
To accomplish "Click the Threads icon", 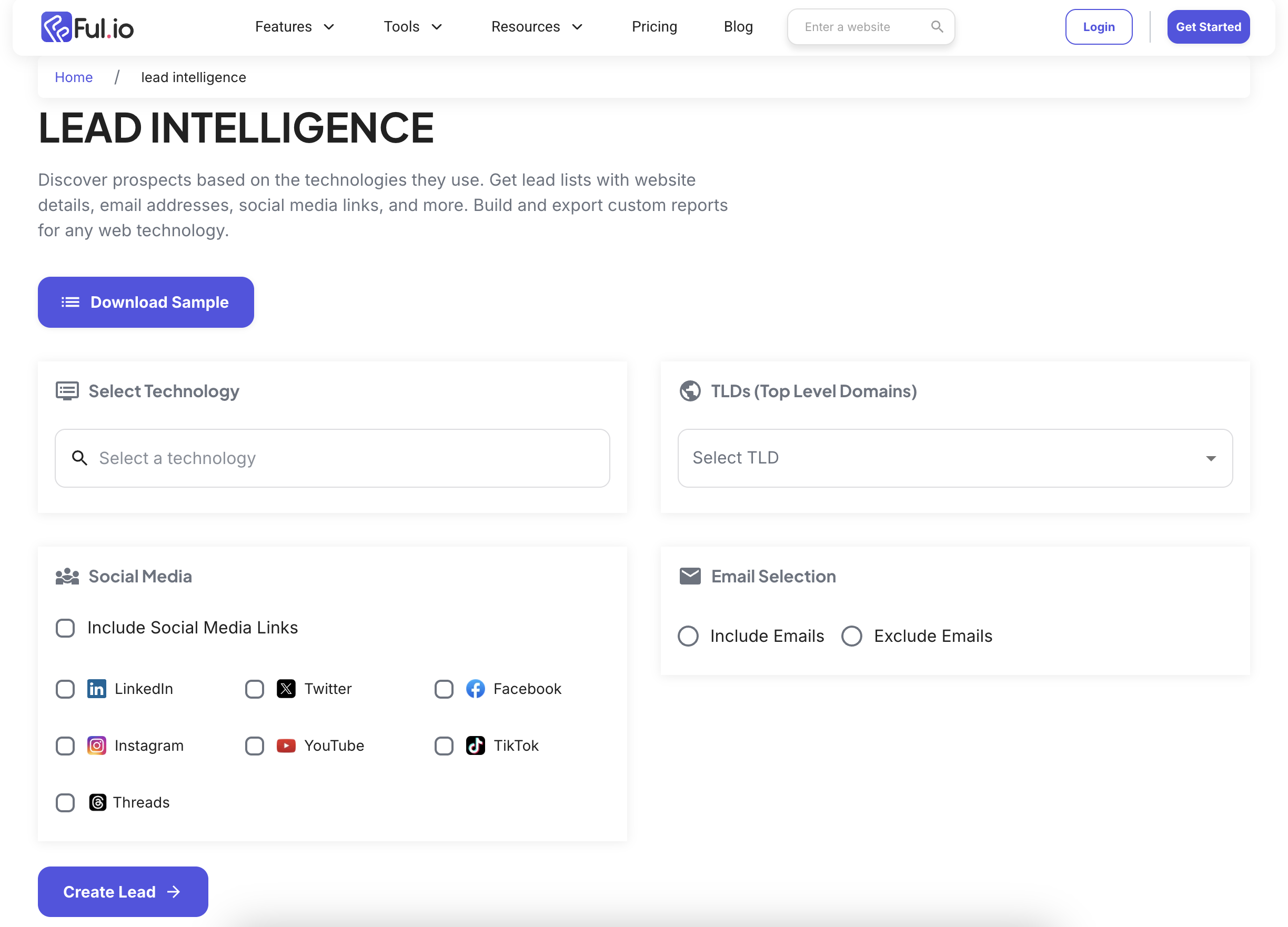I will [98, 802].
